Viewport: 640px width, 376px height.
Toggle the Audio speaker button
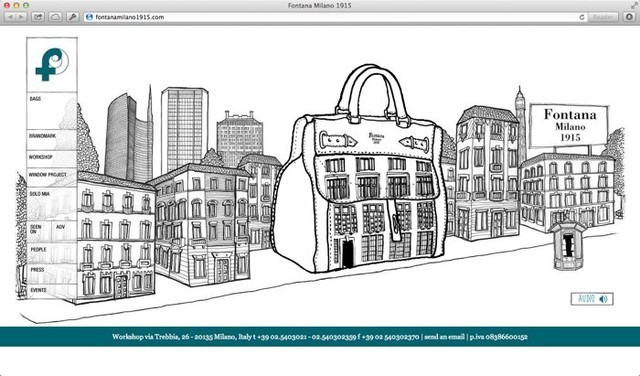point(592,299)
